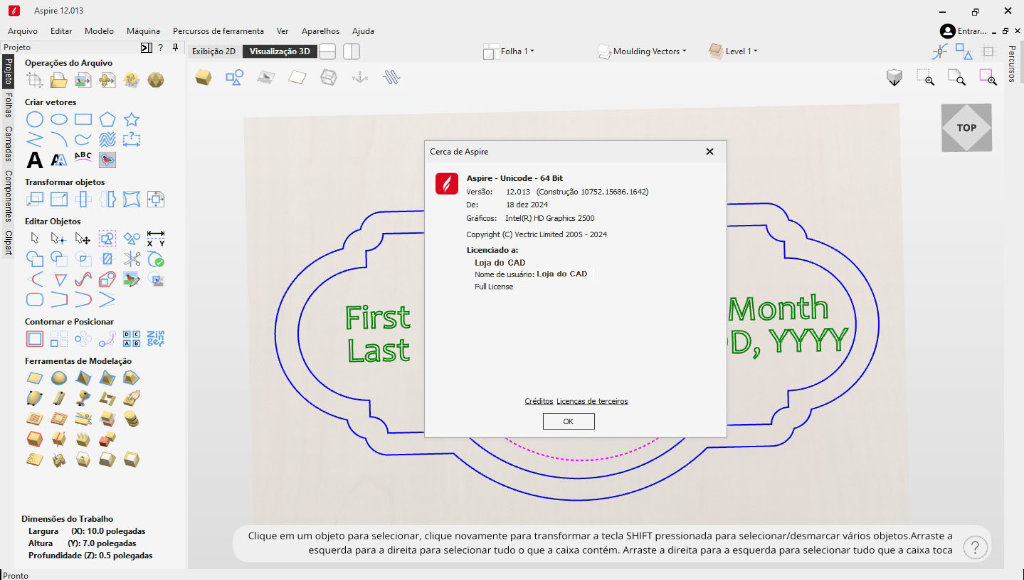Toggle the horizontal split view button
The image size is (1024, 580).
click(x=328, y=51)
